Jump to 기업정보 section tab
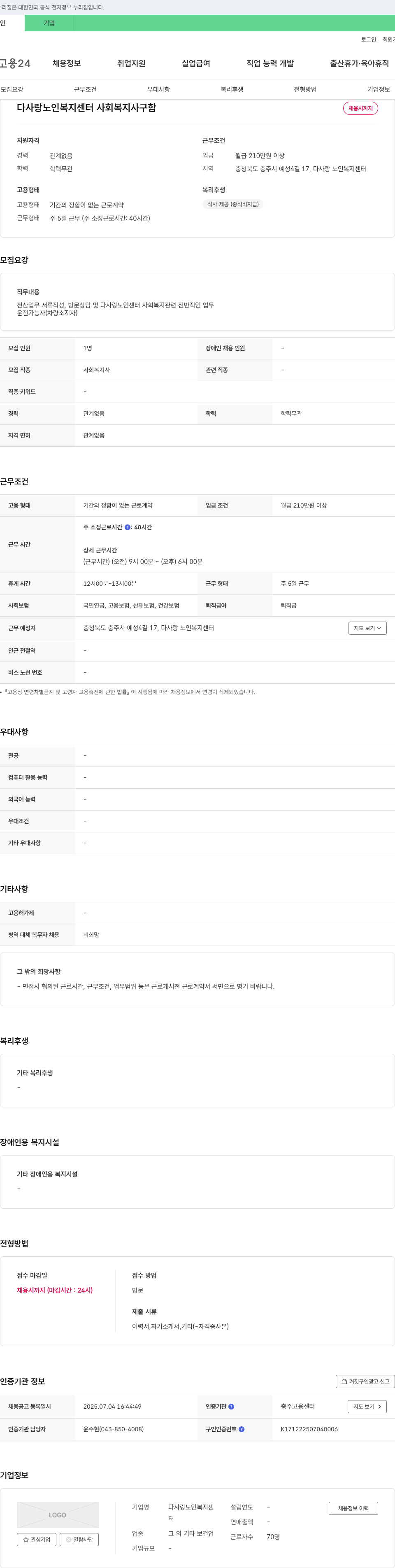 (379, 89)
